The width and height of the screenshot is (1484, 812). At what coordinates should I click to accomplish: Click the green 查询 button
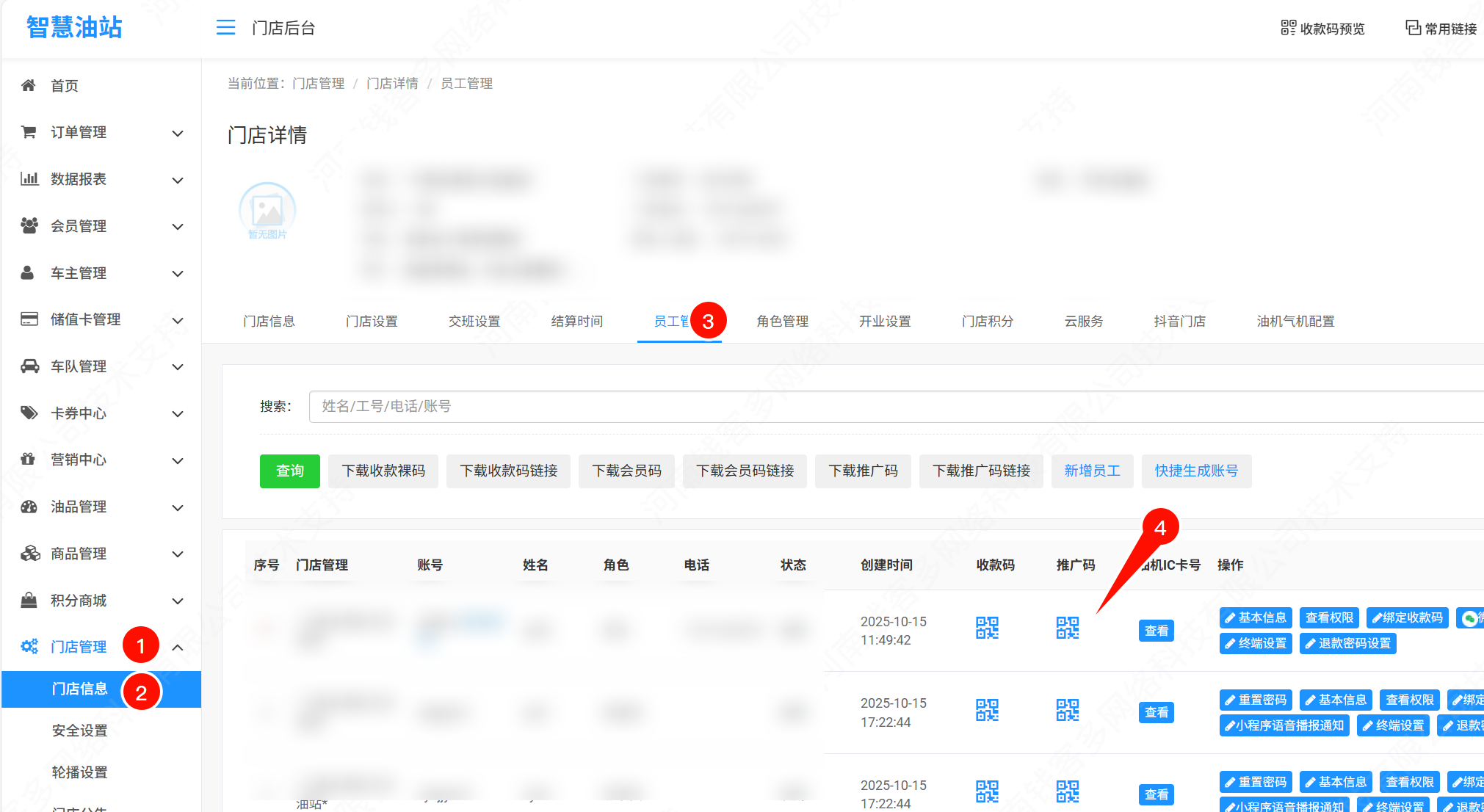tap(289, 471)
